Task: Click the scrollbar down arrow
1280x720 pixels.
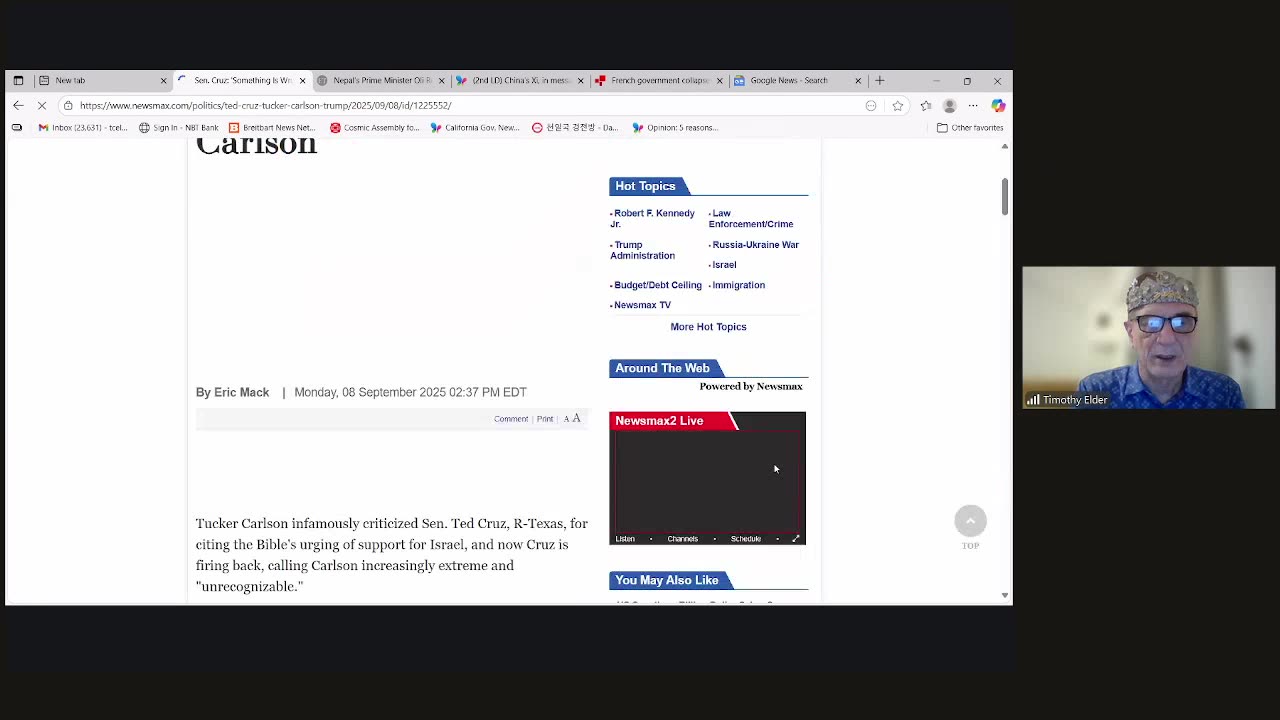Action: (1005, 595)
